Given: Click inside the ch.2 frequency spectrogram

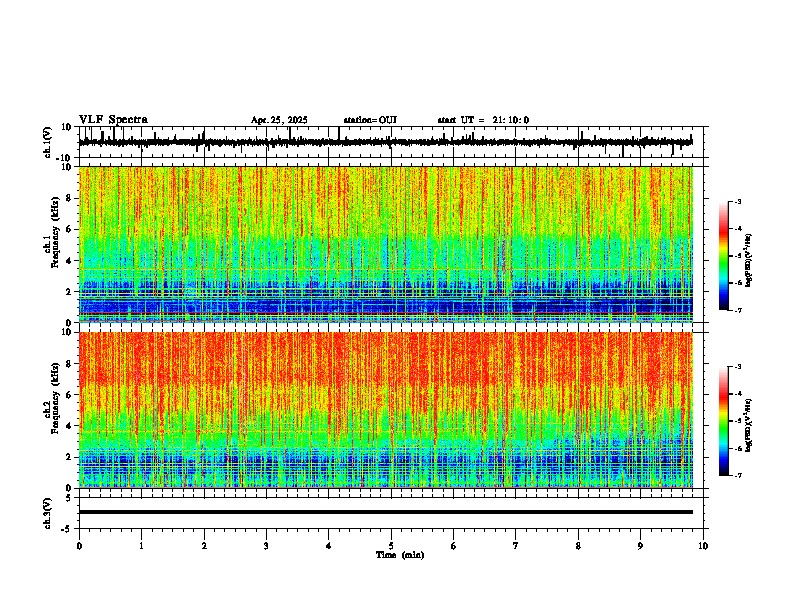Looking at the screenshot, I should (385, 410).
